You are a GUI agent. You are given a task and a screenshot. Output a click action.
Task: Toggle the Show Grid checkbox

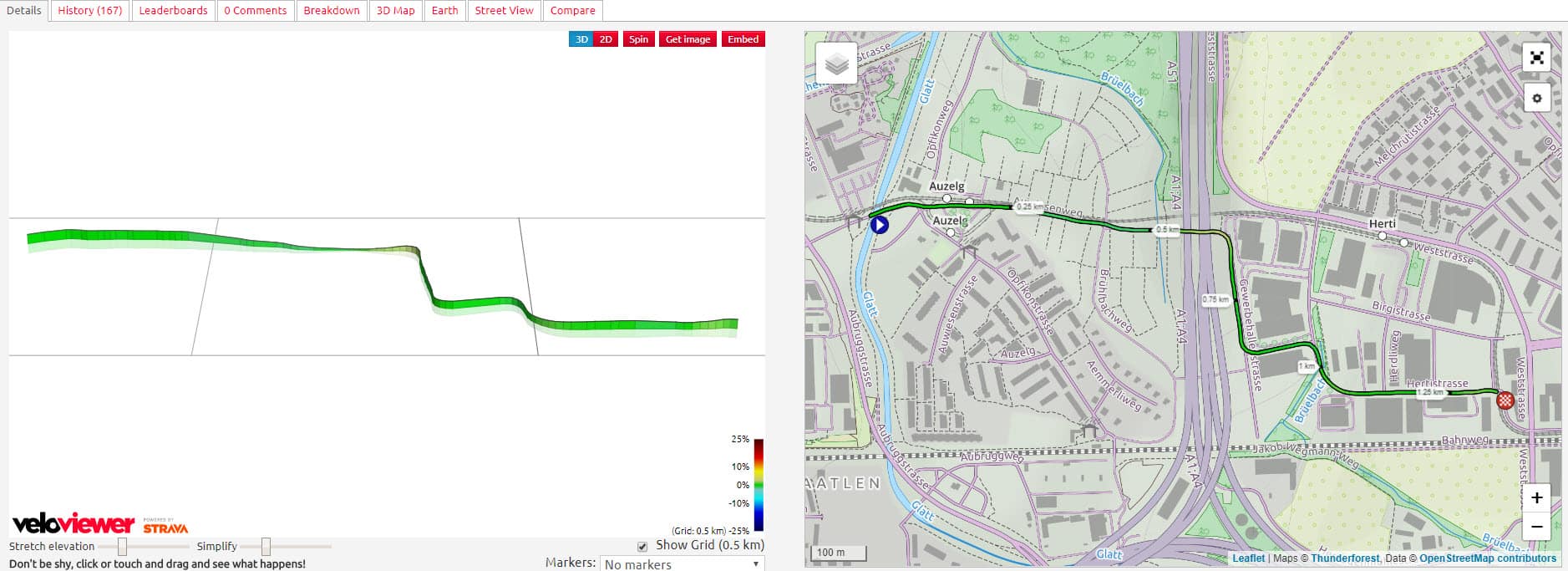coord(642,547)
